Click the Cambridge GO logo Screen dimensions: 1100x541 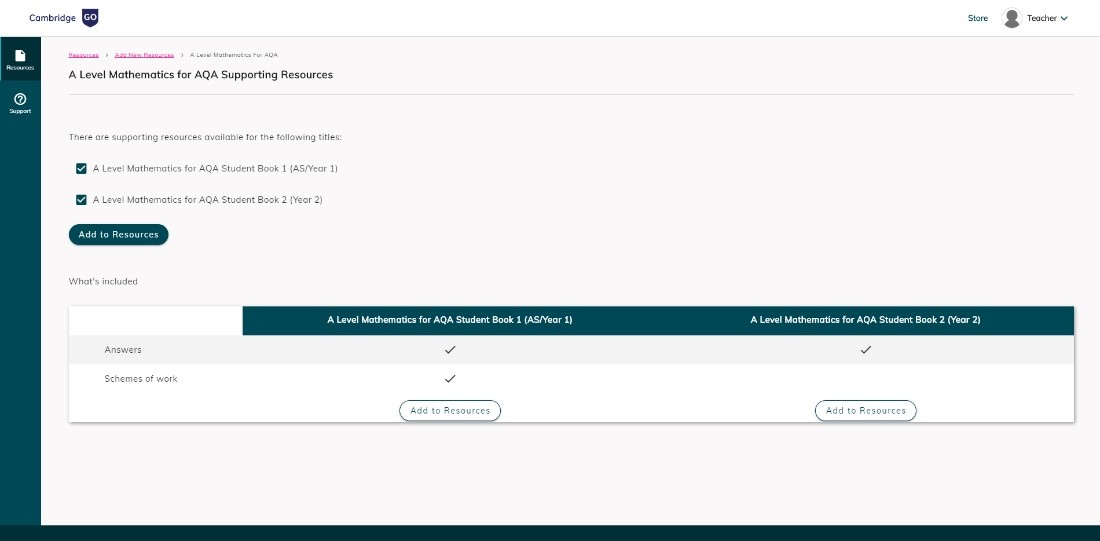click(64, 18)
